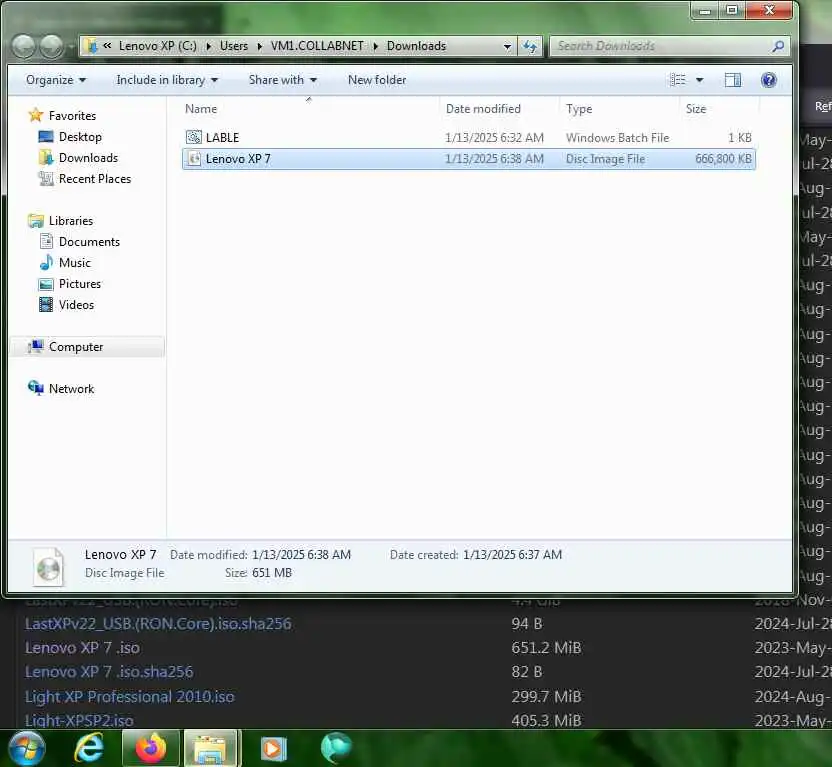The image size is (832, 767).
Task: Sort files by Name column
Action: click(201, 109)
